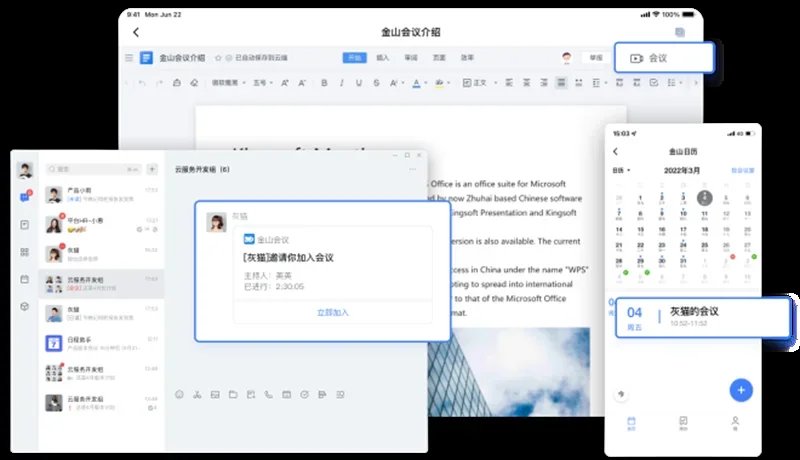Toggle underline formatting in the document toolbar

pyautogui.click(x=359, y=83)
